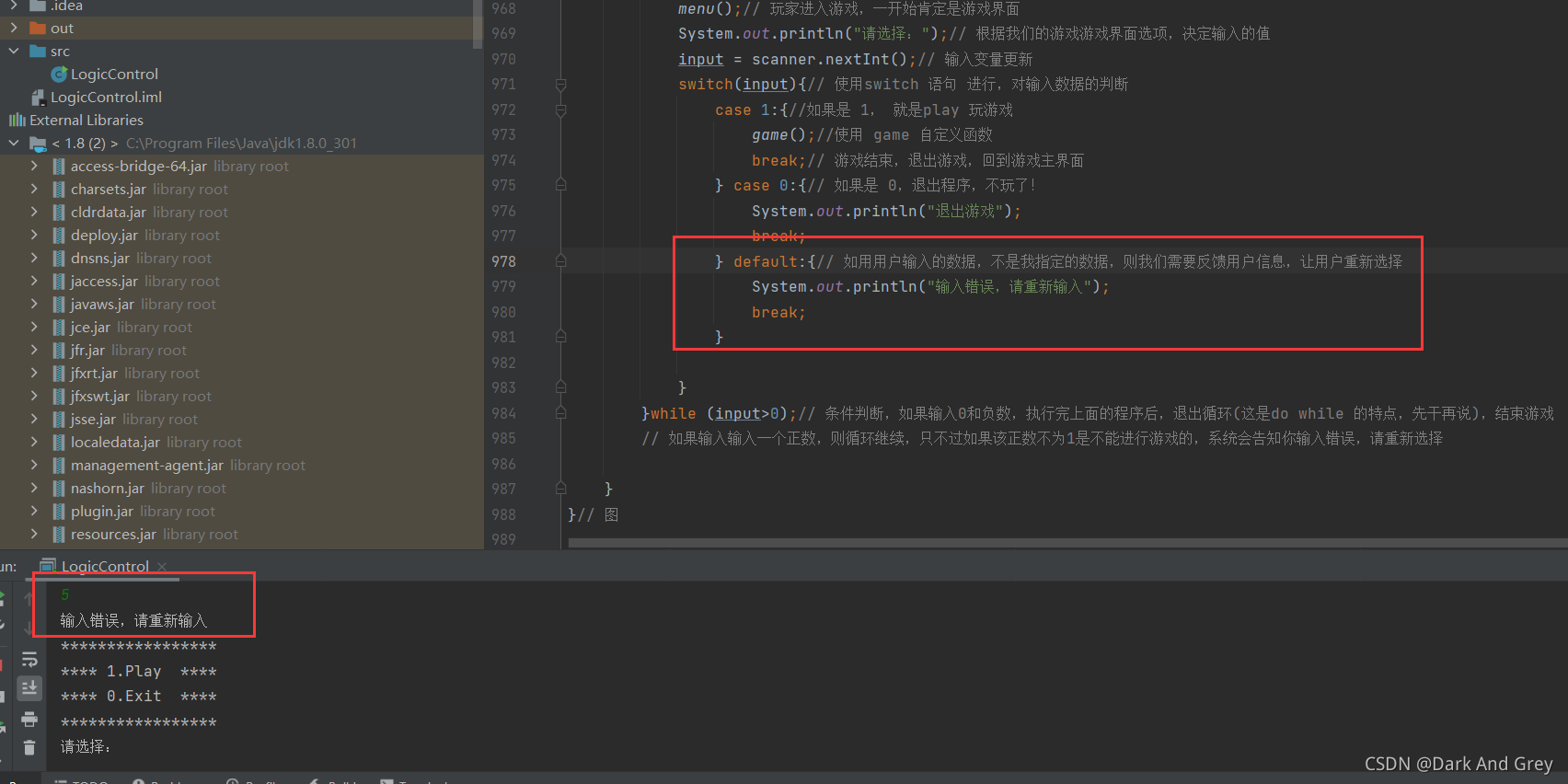Select the LogicControl tab in Run panel
This screenshot has height=784, width=1568.
click(105, 566)
